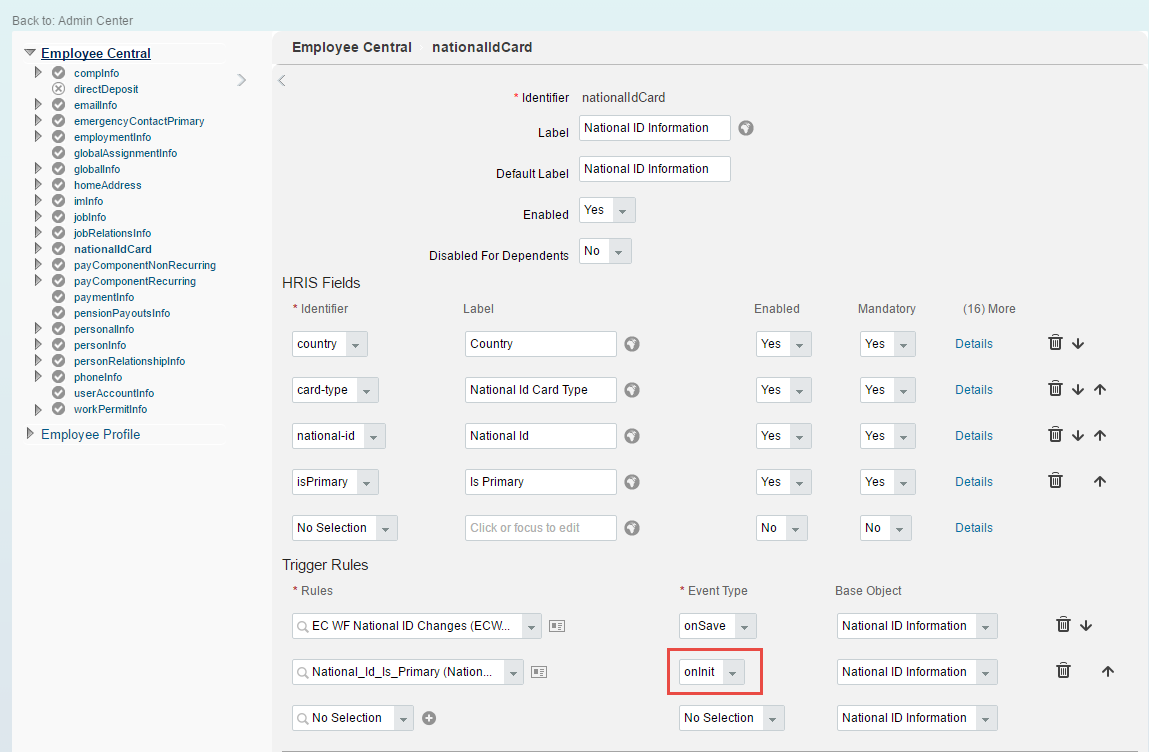Delete the national-id HRIS field row

[x=1055, y=434]
